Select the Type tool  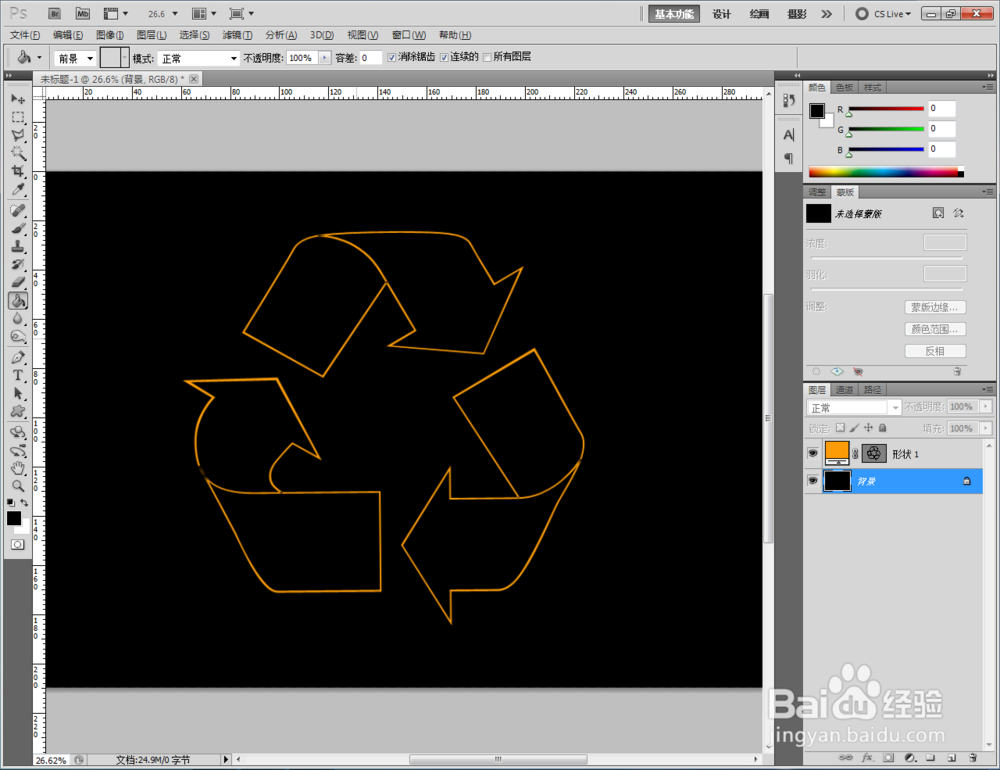click(x=18, y=376)
